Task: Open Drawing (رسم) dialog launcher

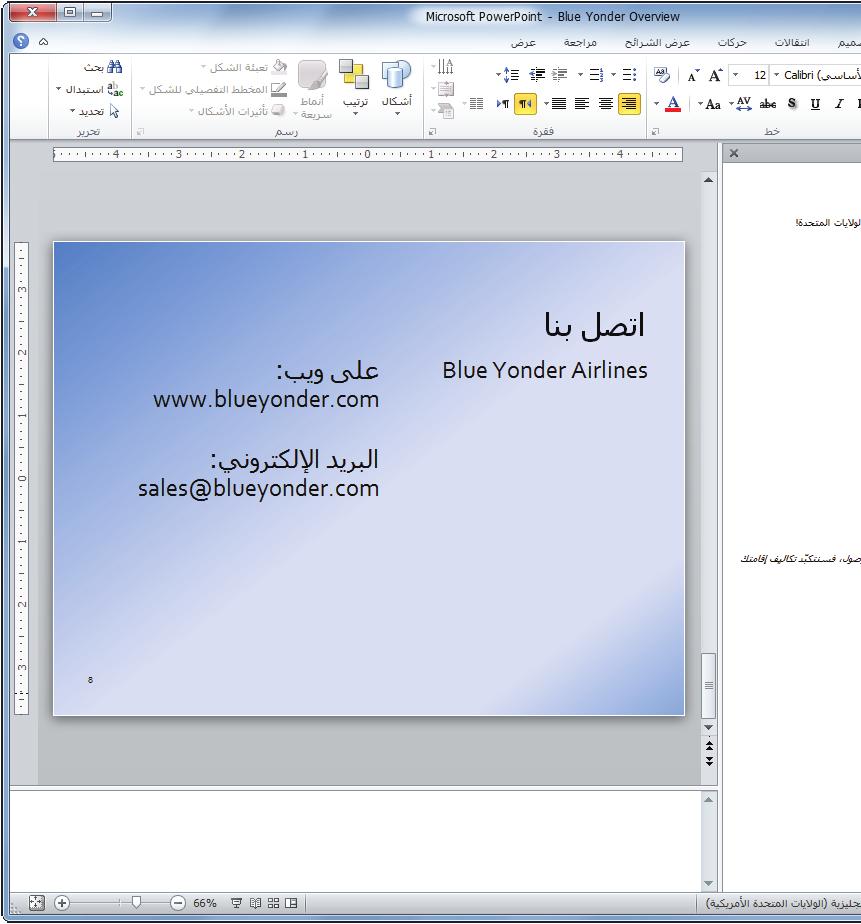Action: 140,132
